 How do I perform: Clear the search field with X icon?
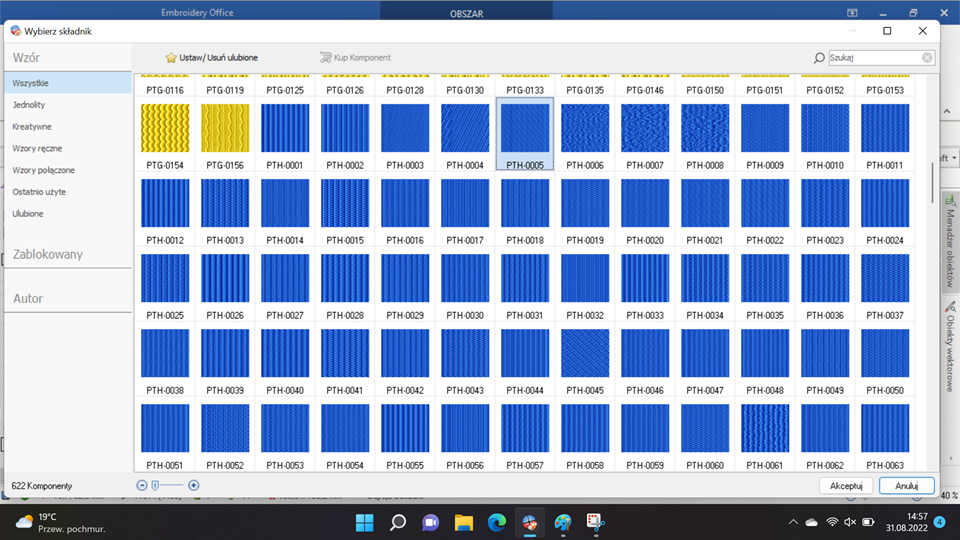click(927, 58)
